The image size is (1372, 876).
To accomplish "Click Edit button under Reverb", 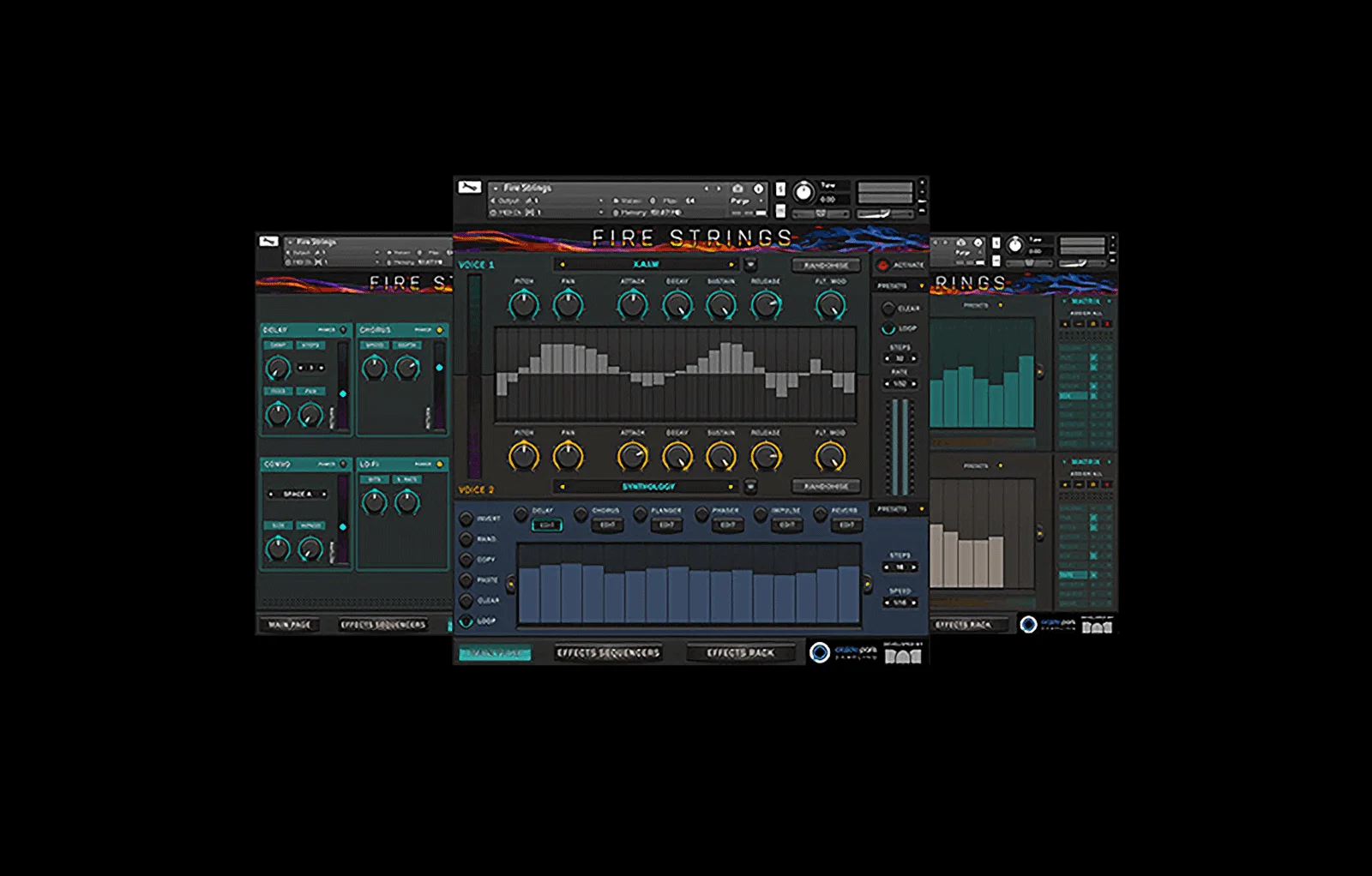I will [x=846, y=525].
